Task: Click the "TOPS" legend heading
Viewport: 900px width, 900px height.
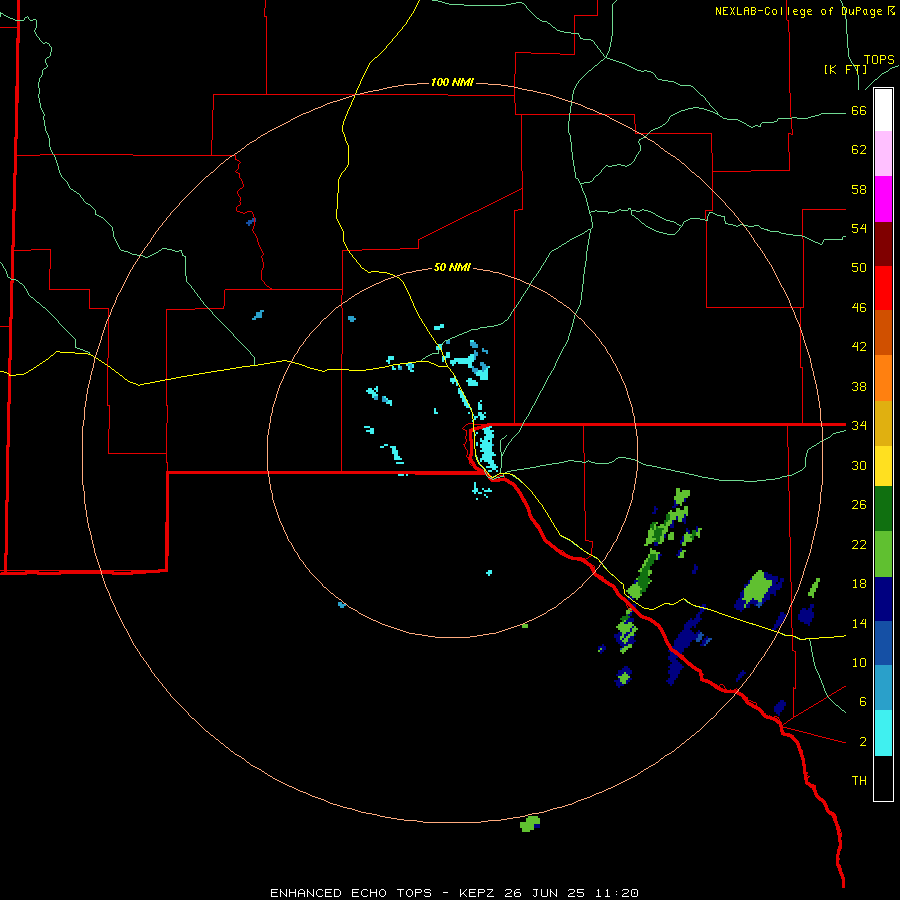Action: pyautogui.click(x=879, y=59)
